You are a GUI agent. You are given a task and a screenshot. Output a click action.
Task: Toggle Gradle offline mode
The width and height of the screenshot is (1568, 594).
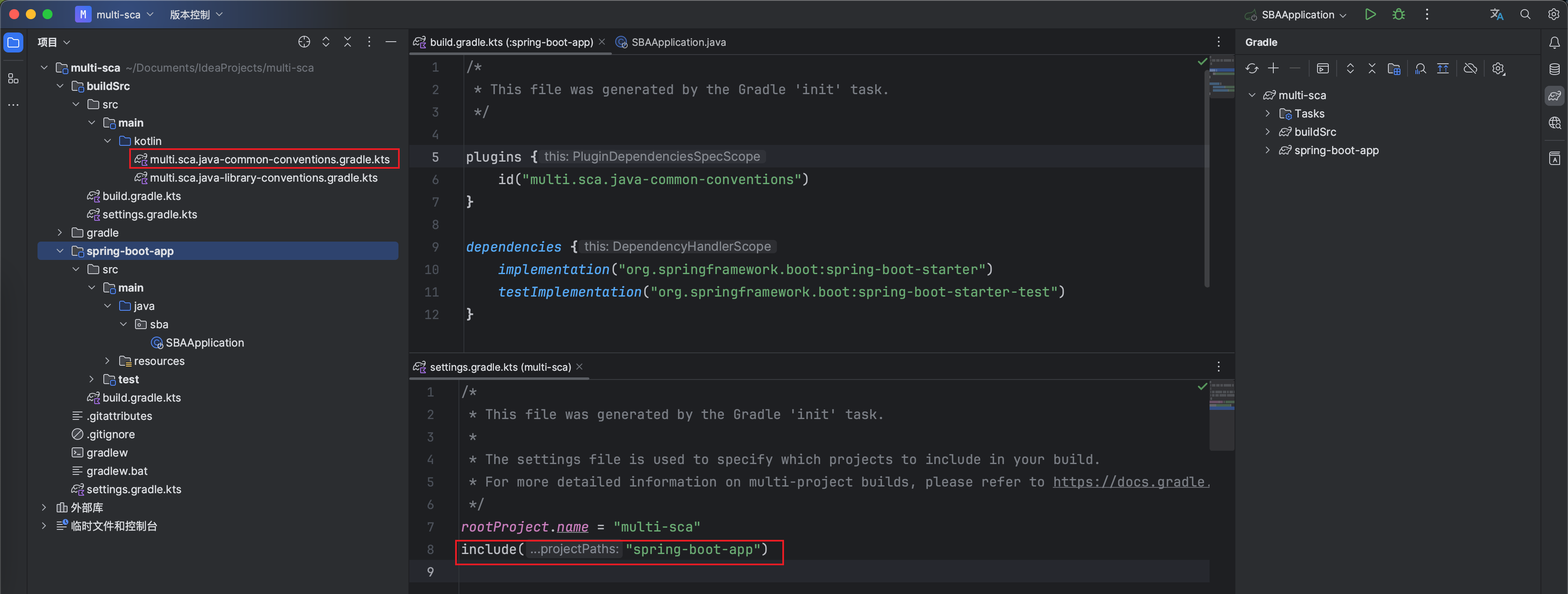tap(1470, 68)
